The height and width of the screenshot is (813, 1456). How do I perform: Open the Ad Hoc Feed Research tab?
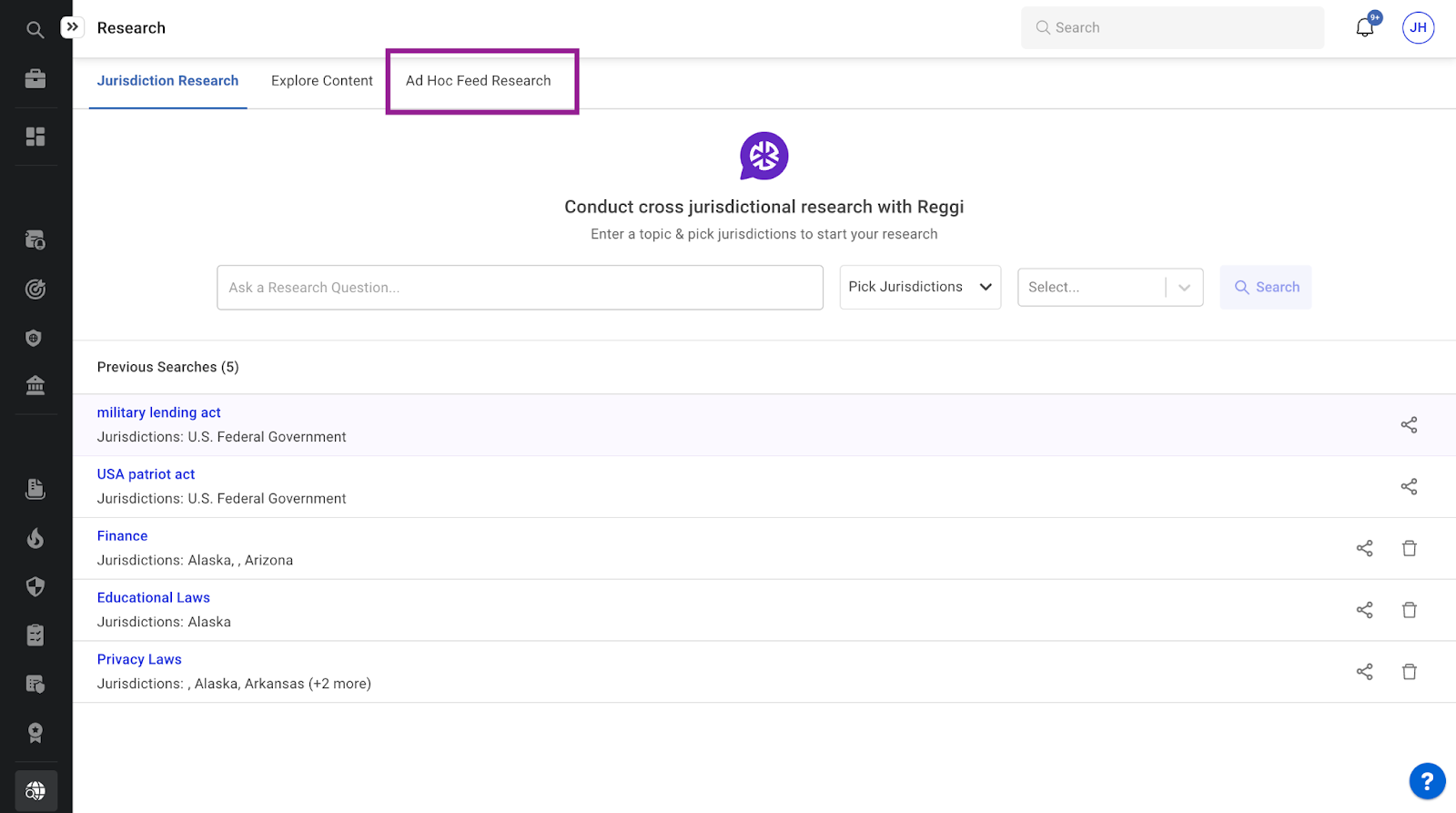tap(478, 81)
